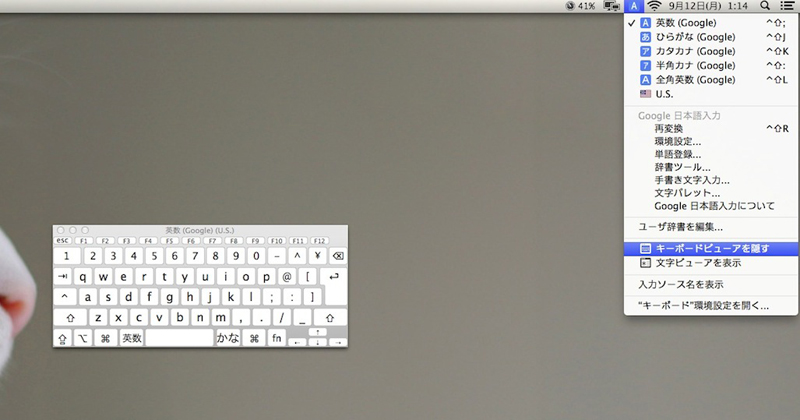The height and width of the screenshot is (420, 800).
Task: Click the keyboard viewer icon in highlighted row
Action: (645, 249)
